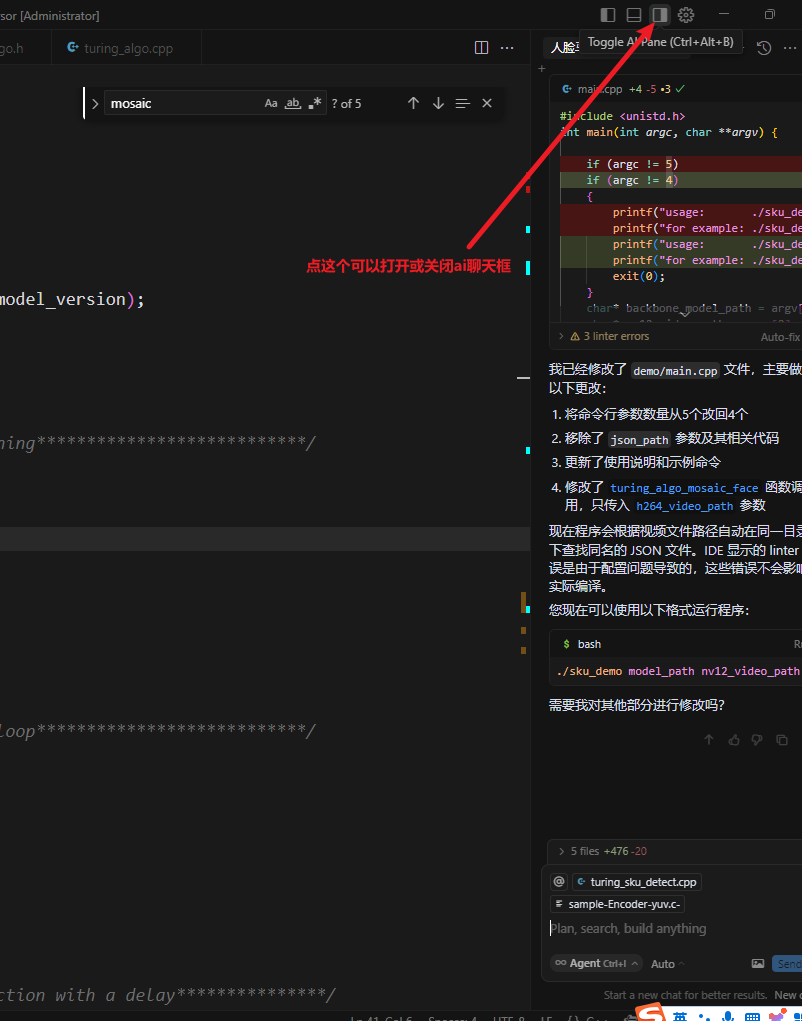Switch Sogou language via 英 indicator
The height and width of the screenshot is (1021, 802).
pos(680,1016)
